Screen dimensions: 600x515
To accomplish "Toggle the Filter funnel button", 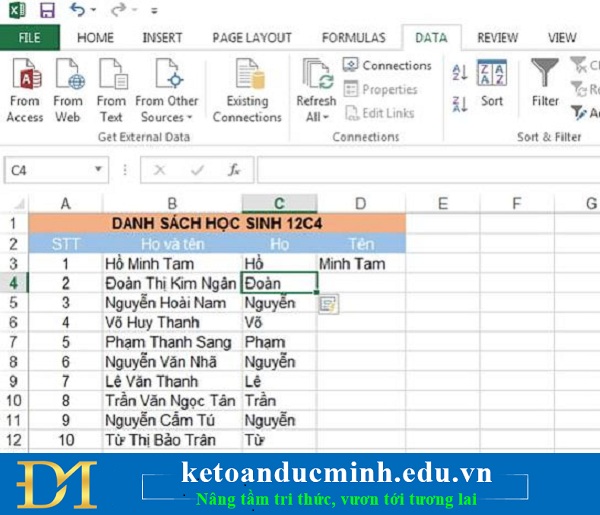I will click(x=545, y=85).
